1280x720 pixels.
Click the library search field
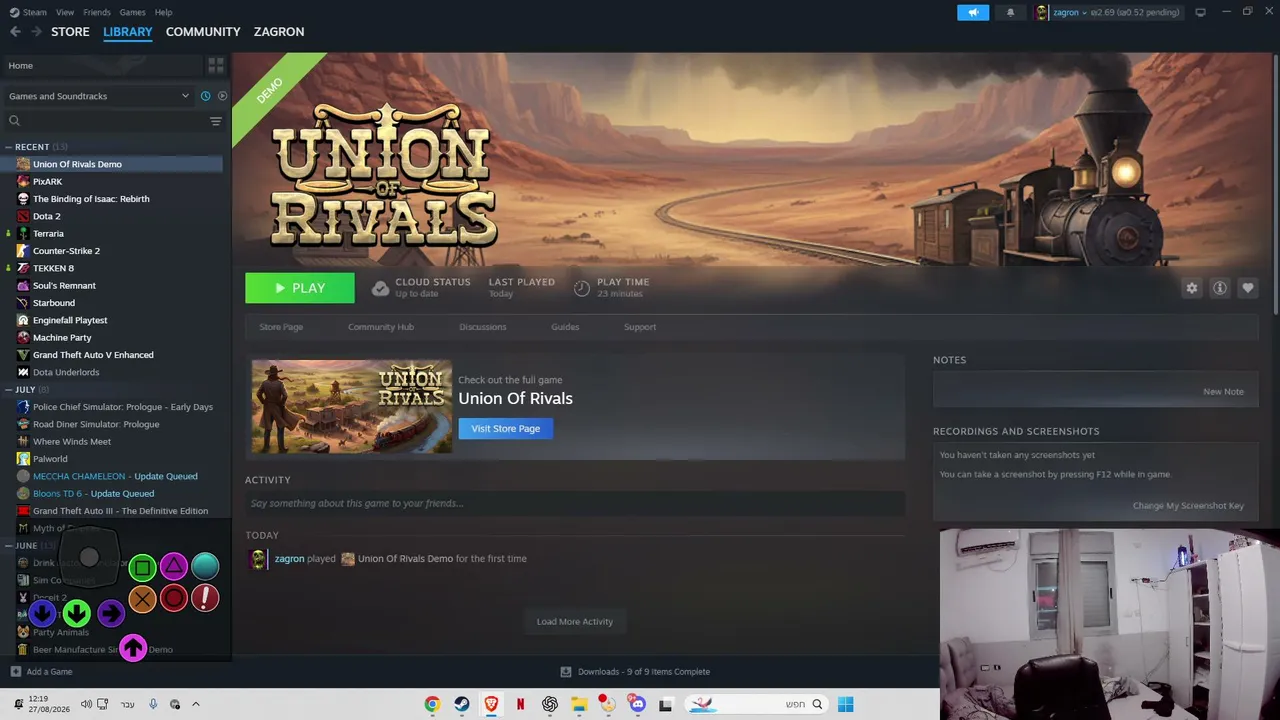pyautogui.click(x=105, y=121)
